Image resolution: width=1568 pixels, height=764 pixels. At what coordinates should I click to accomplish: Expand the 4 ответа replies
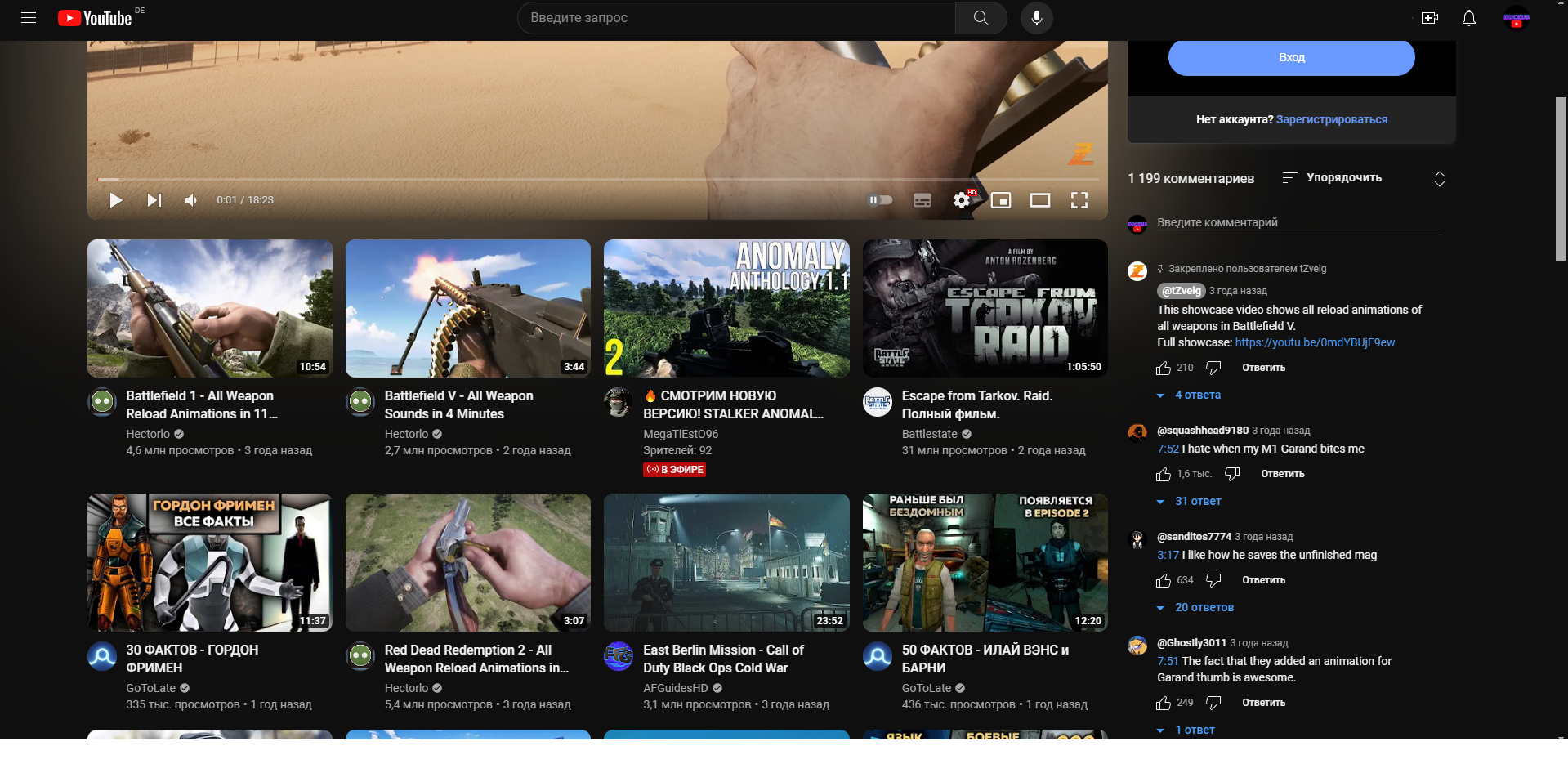(1189, 395)
